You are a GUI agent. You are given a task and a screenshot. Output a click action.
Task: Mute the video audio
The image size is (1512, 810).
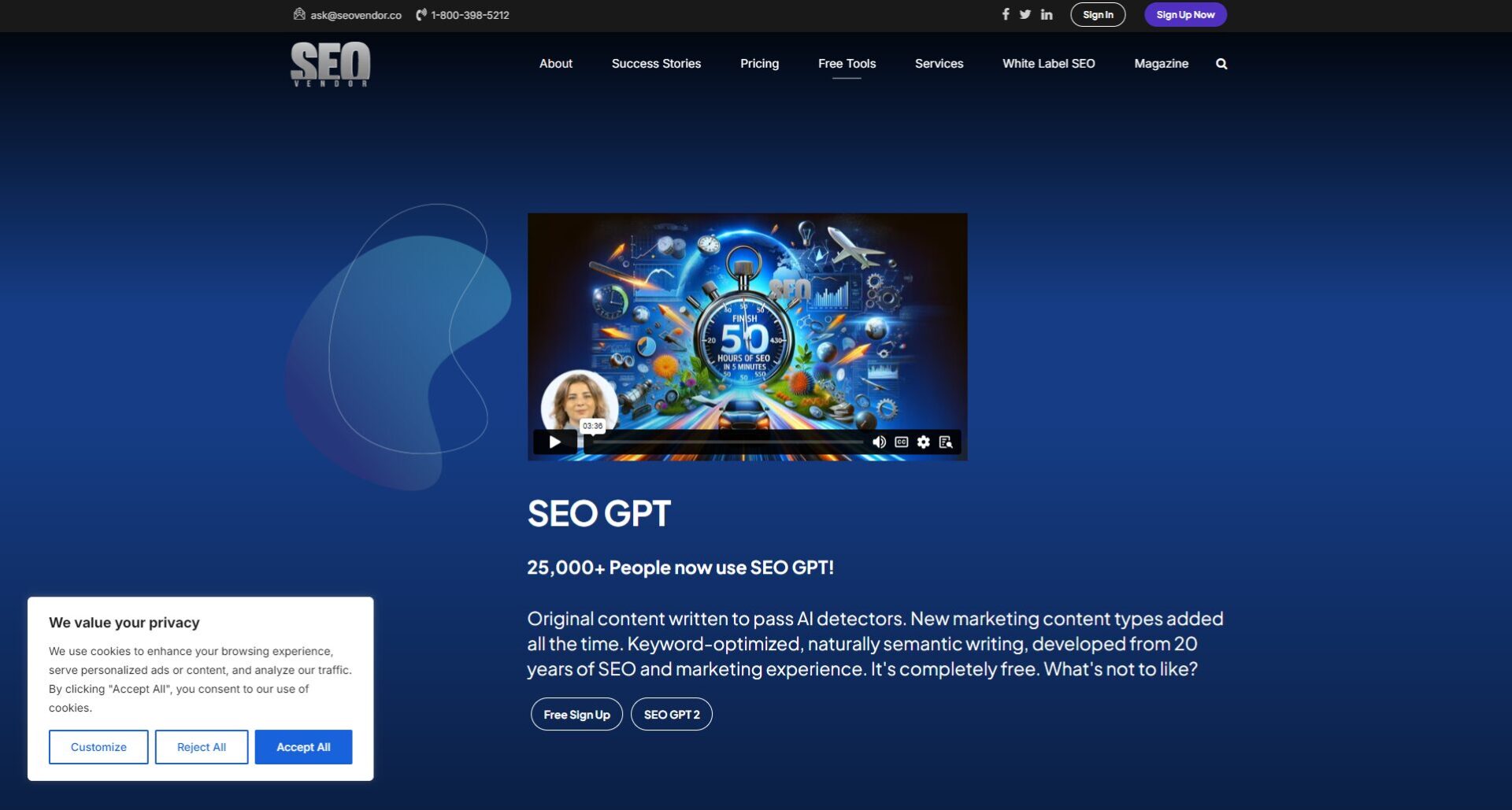click(878, 442)
